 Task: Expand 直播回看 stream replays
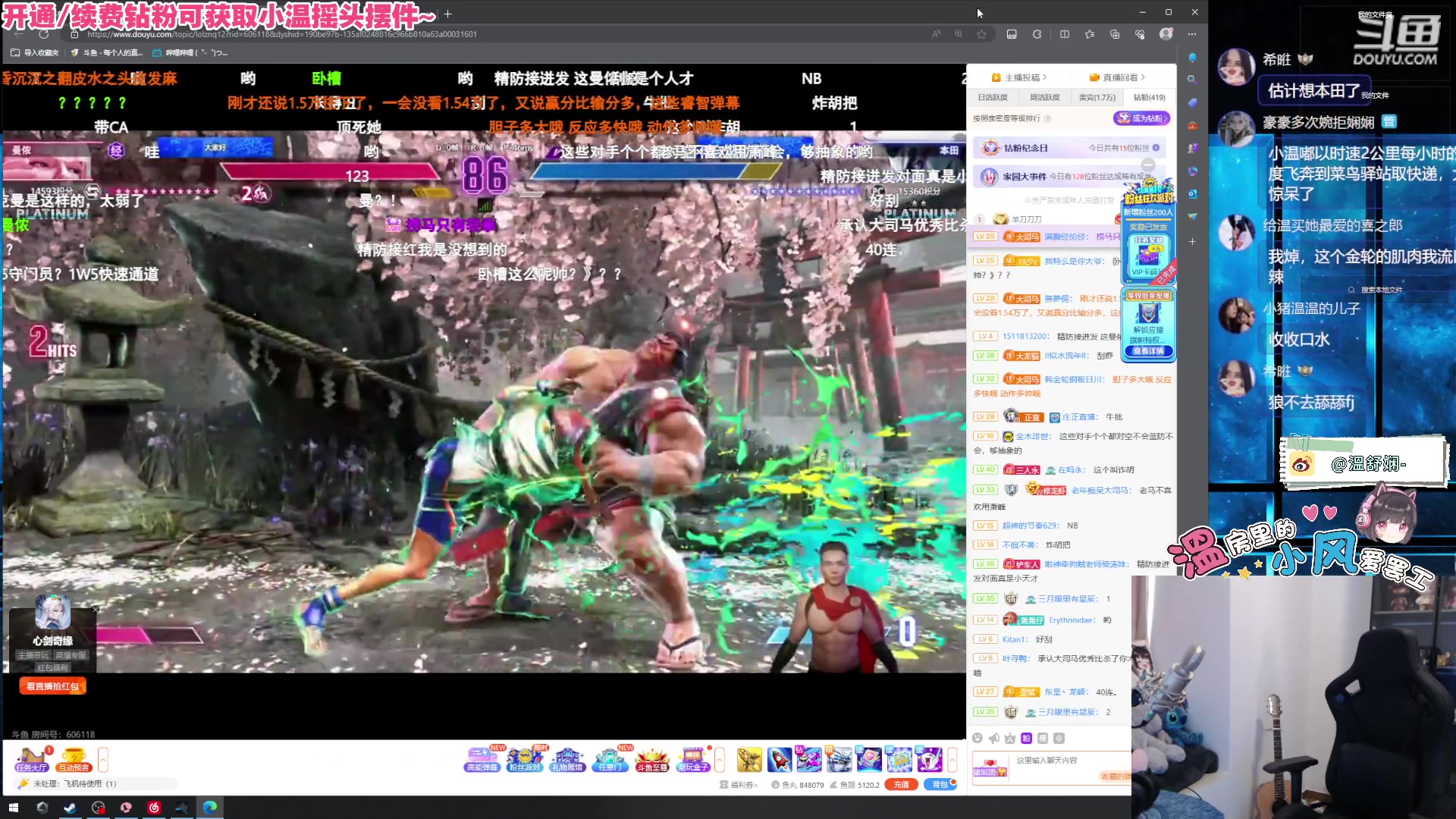point(1117,77)
